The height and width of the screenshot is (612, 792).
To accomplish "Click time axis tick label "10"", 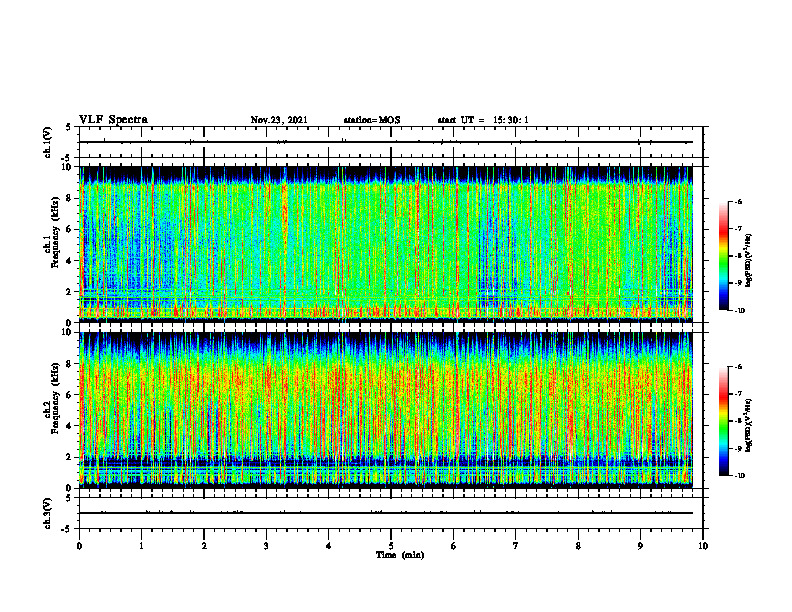I will click(703, 546).
